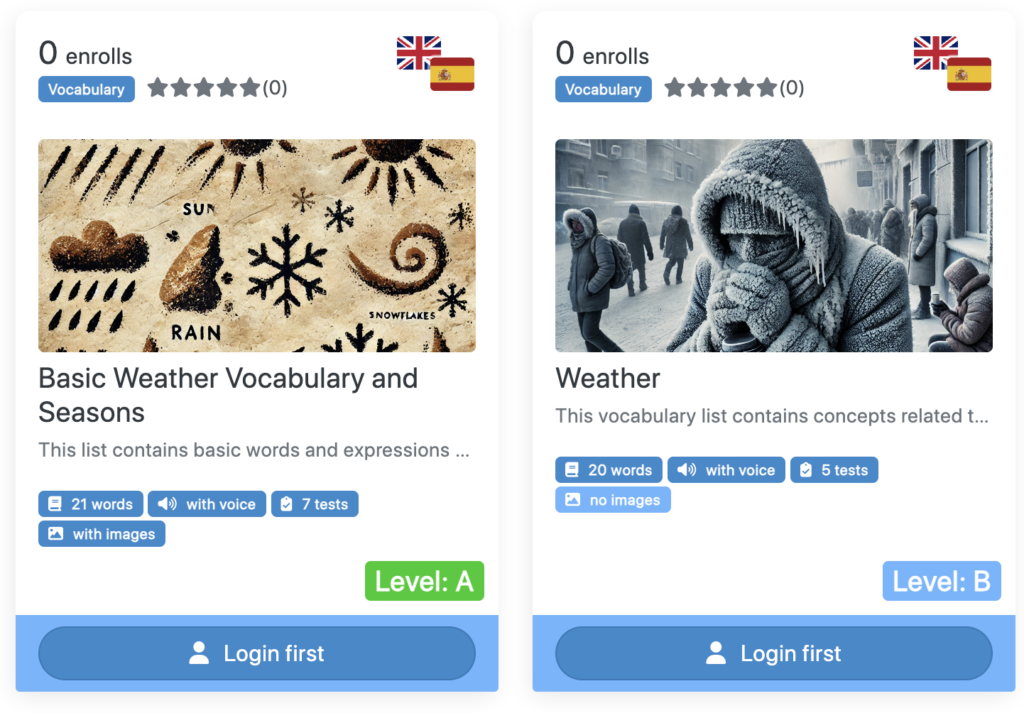Click speaker icon on first card's with voice badge
Screen dimensions: 1024x713
[x=167, y=504]
